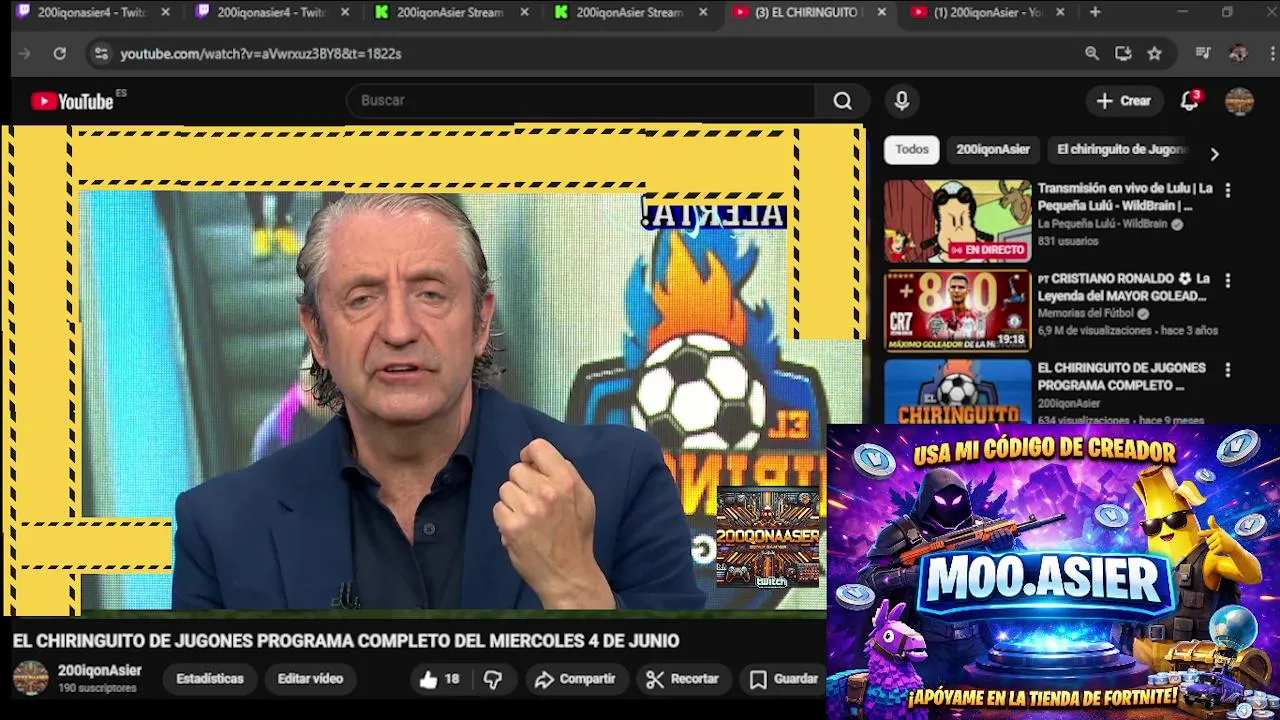Open the browser zoom magnifier icon
The image size is (1280, 720).
click(x=1092, y=54)
